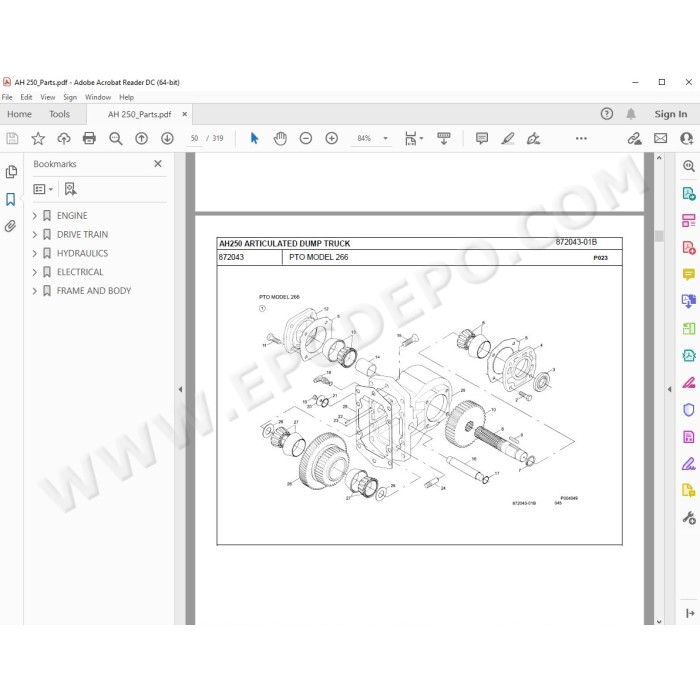Go to previous page arrow
Viewport: 700px width, 700px height.
[142, 138]
